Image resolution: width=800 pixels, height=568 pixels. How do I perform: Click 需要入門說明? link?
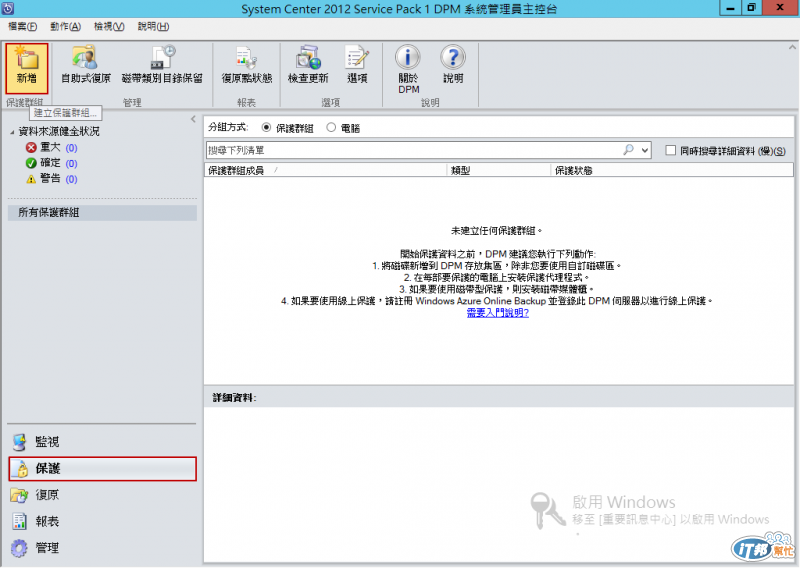pyautogui.click(x=497, y=313)
